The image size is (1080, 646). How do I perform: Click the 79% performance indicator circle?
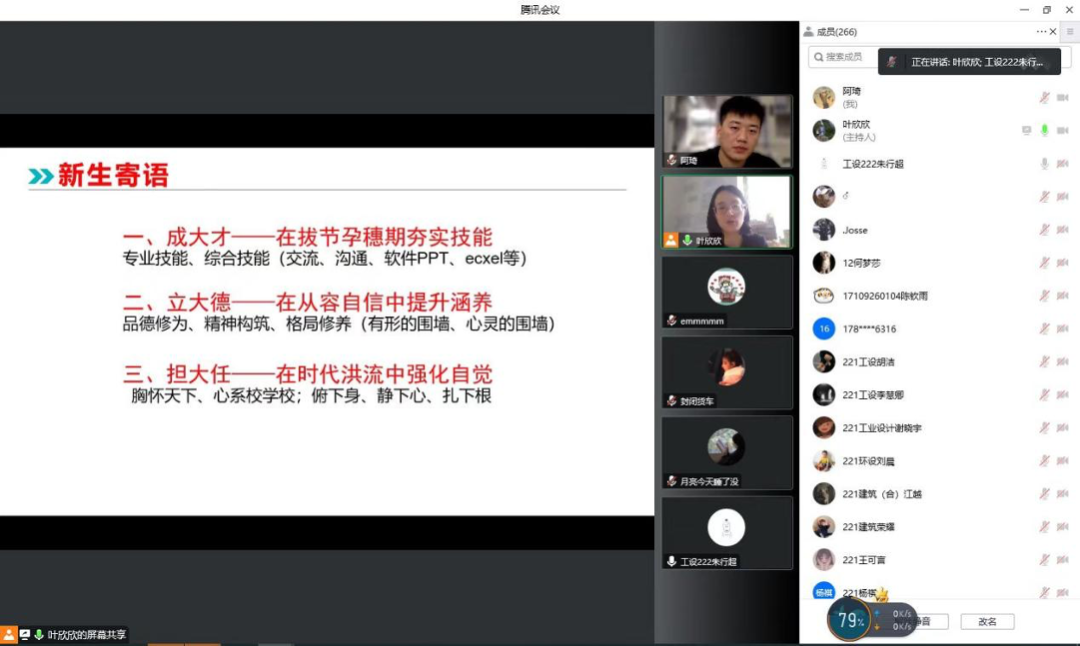(848, 620)
